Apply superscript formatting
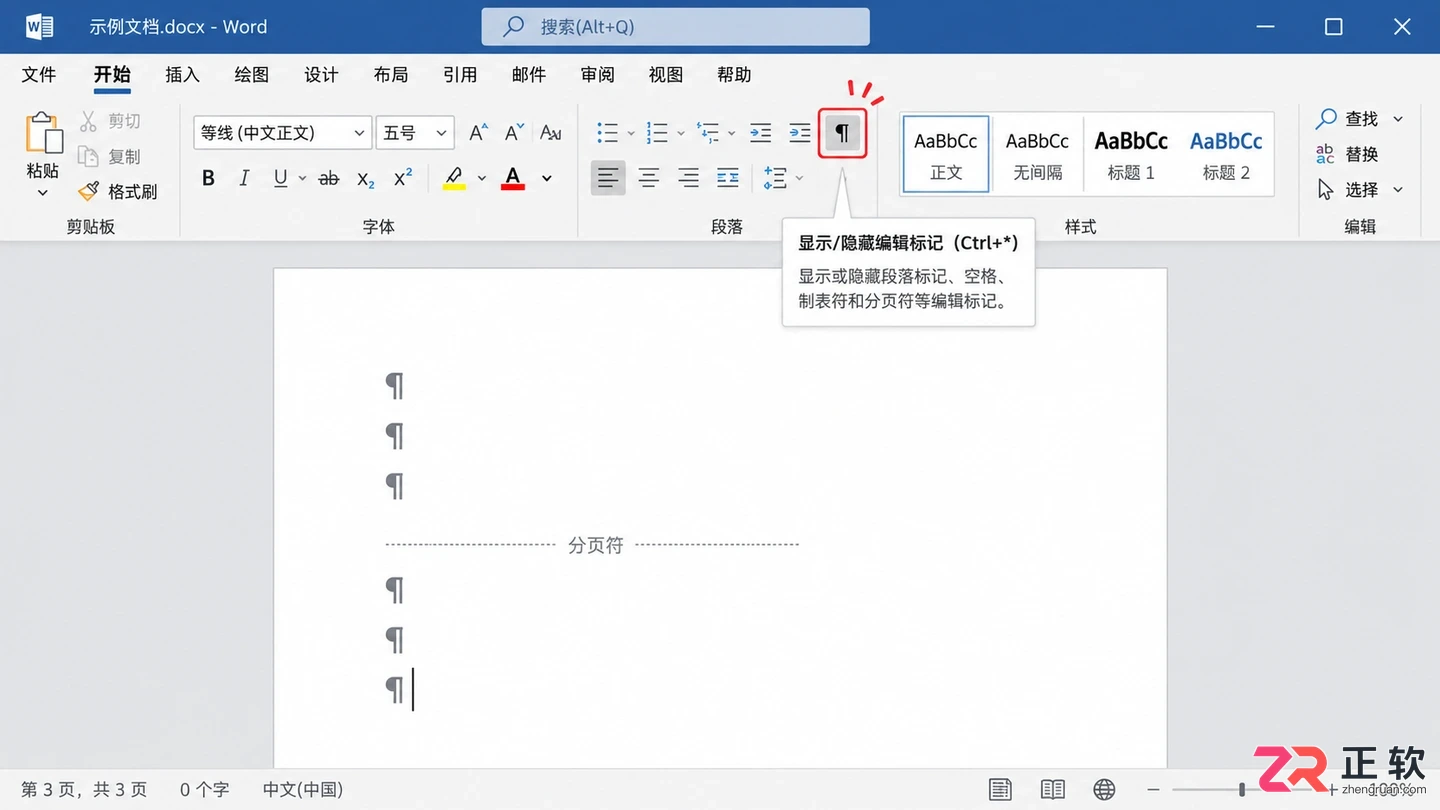The width and height of the screenshot is (1440, 810). tap(403, 178)
